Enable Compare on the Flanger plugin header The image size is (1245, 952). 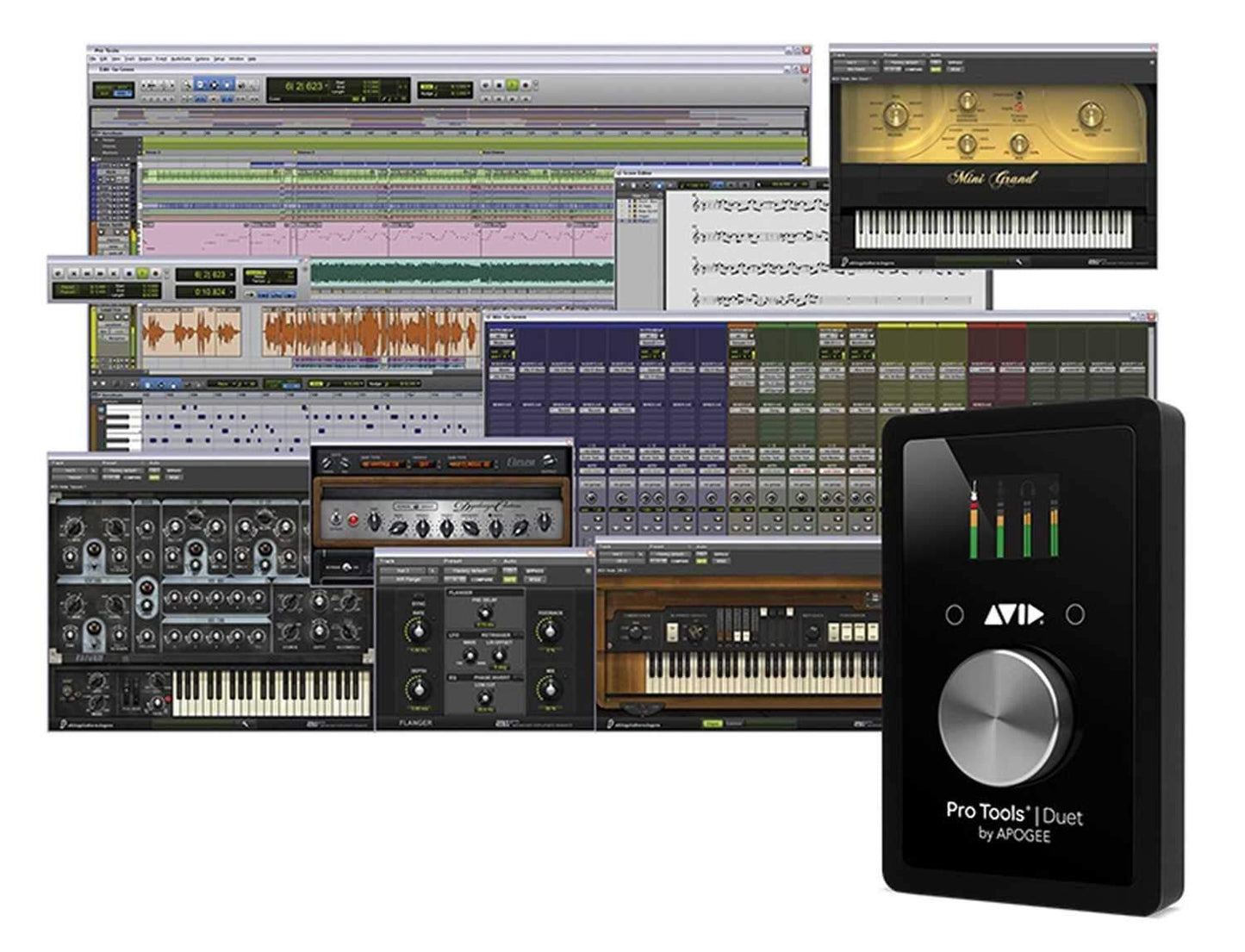tap(482, 580)
